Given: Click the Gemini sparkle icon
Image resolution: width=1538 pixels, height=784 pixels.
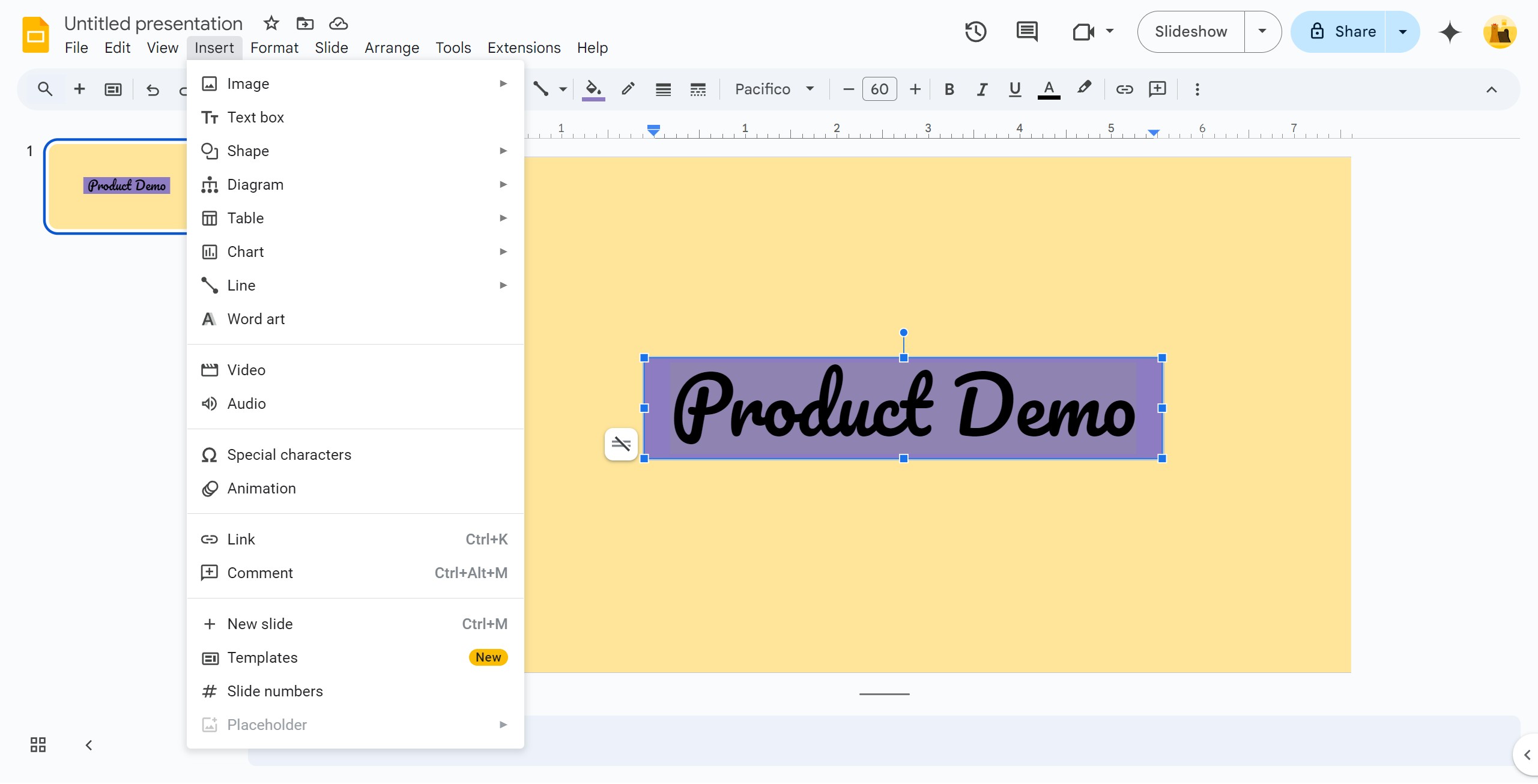Looking at the screenshot, I should coord(1449,32).
